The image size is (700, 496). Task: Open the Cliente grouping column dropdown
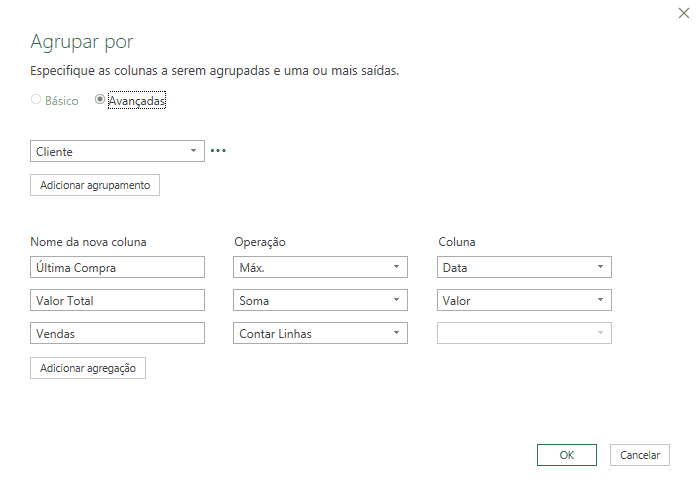117,151
